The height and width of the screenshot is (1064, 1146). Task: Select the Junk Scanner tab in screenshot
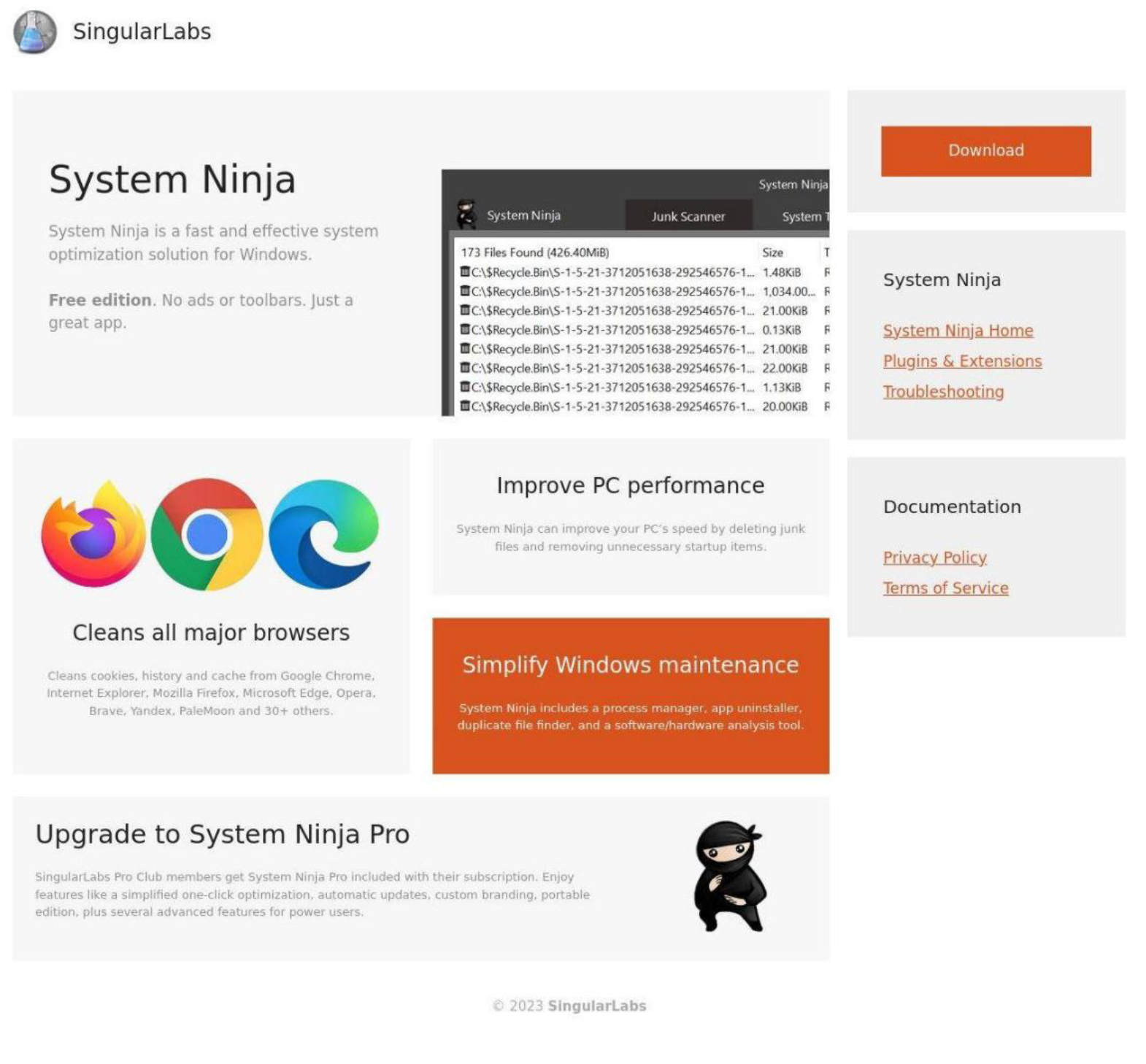click(688, 216)
